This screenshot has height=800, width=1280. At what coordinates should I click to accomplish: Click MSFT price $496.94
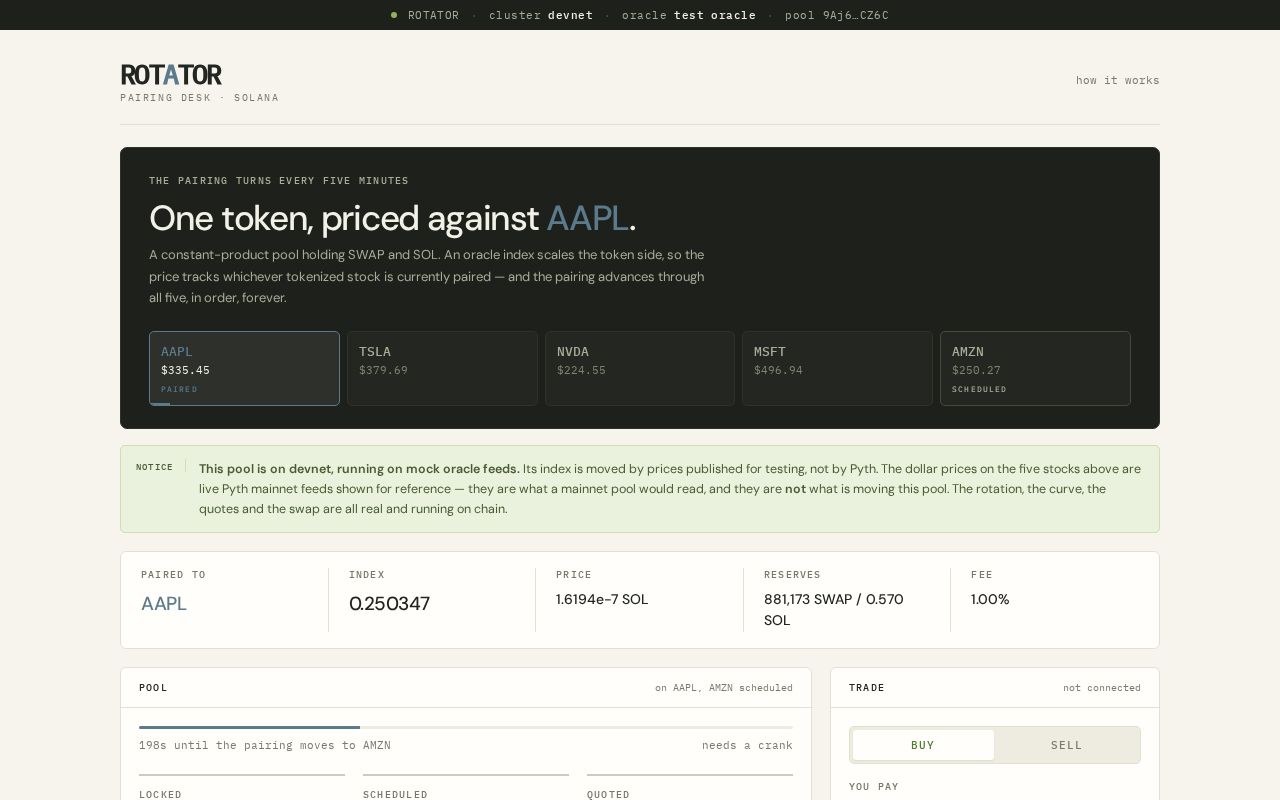pyautogui.click(x=778, y=370)
